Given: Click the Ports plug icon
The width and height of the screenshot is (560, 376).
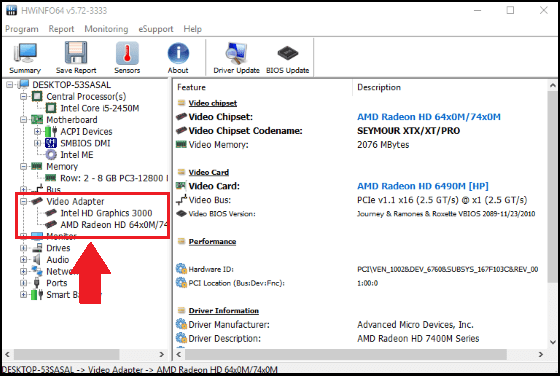Looking at the screenshot, I should click(36, 283).
